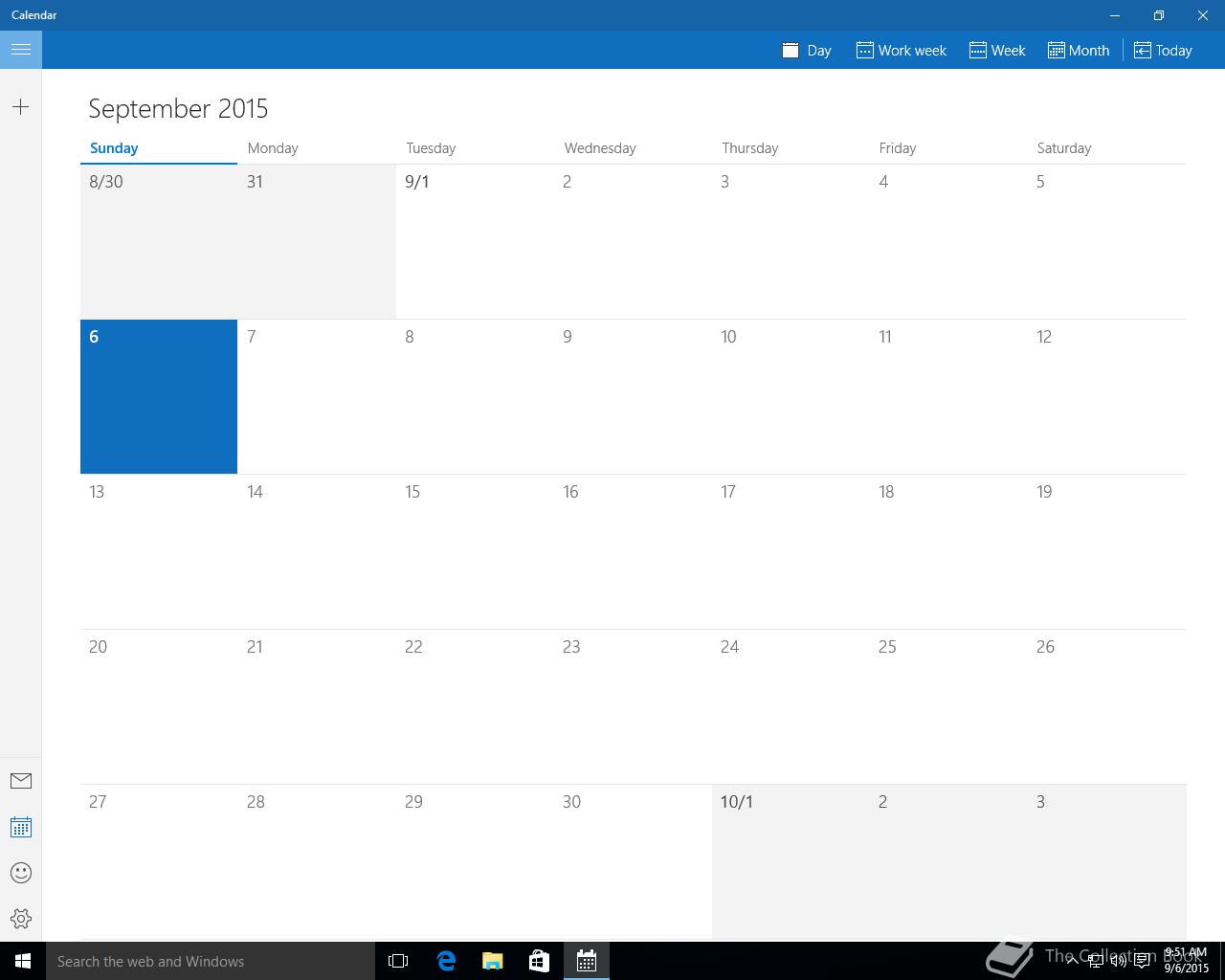The image size is (1225, 980).
Task: Select September 23 day cell
Action: (x=633, y=707)
